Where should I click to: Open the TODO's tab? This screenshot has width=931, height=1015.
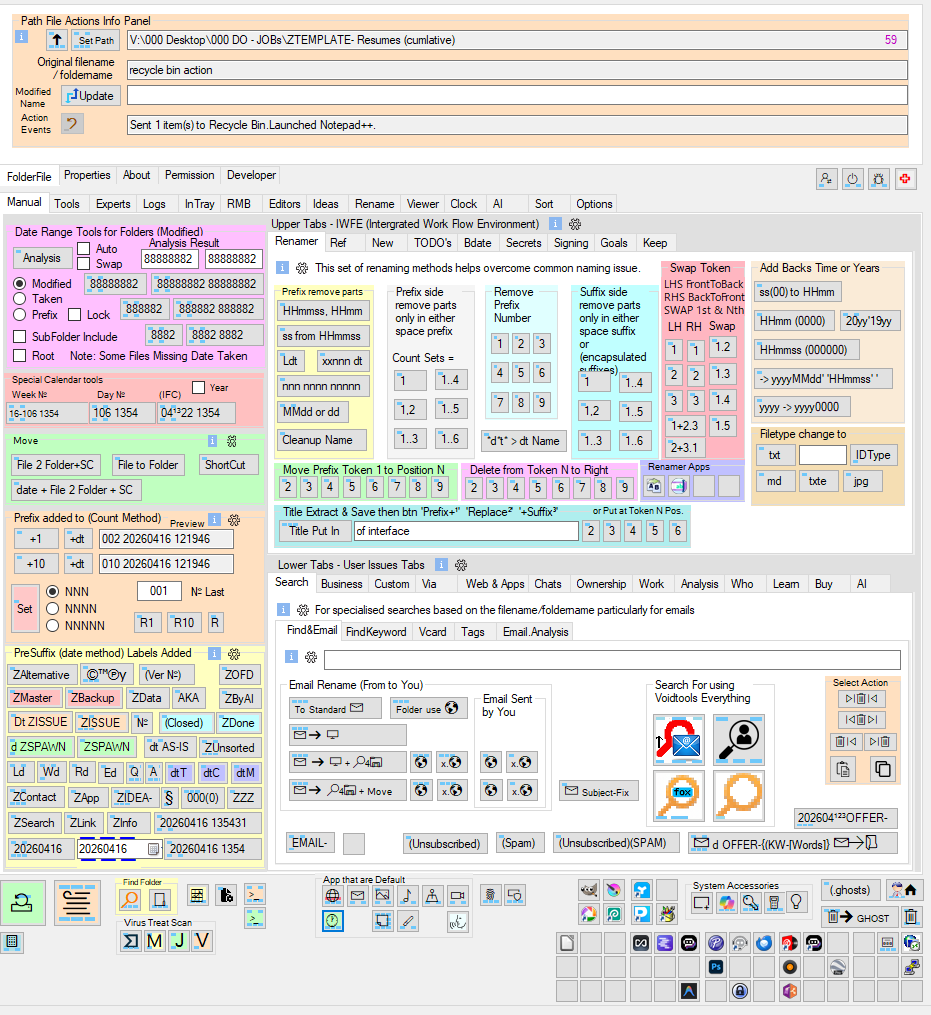pyautogui.click(x=432, y=243)
